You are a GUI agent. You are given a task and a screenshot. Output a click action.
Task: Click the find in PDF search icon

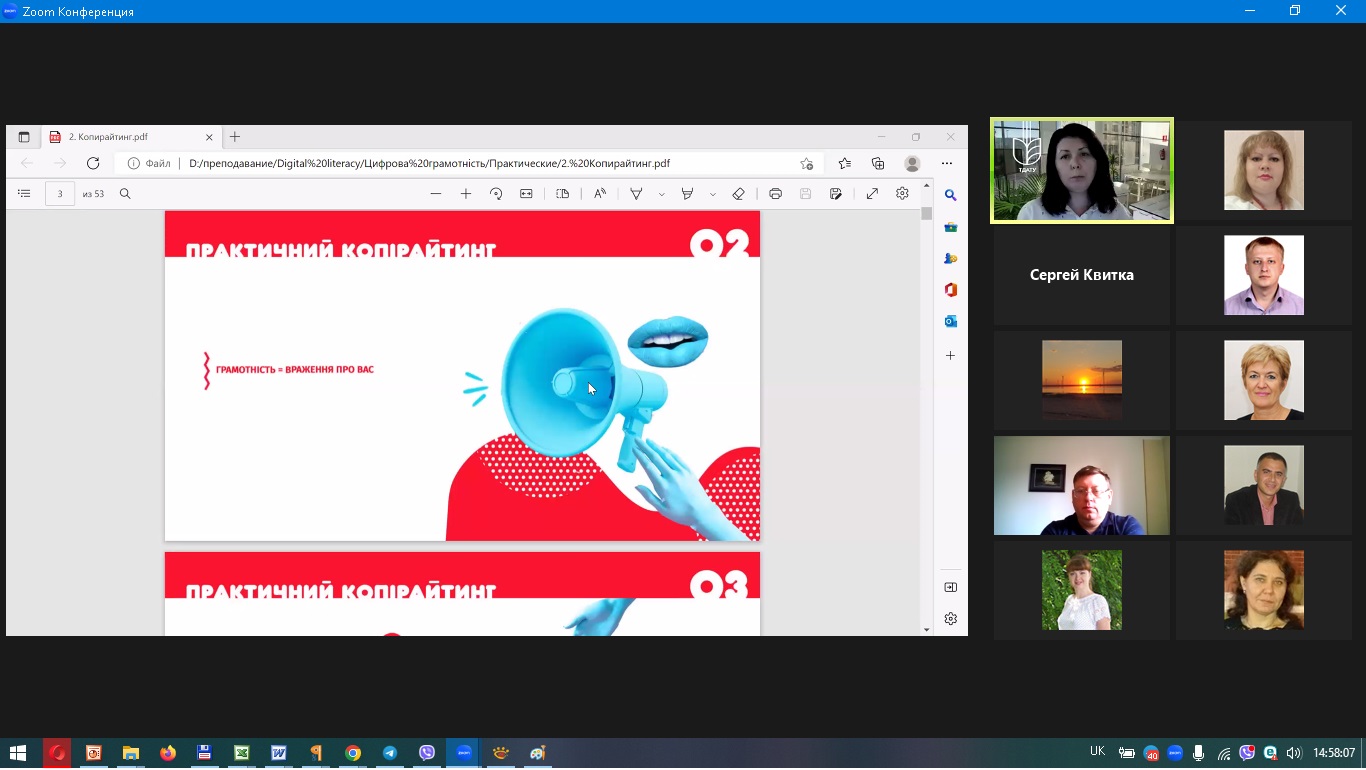(125, 194)
